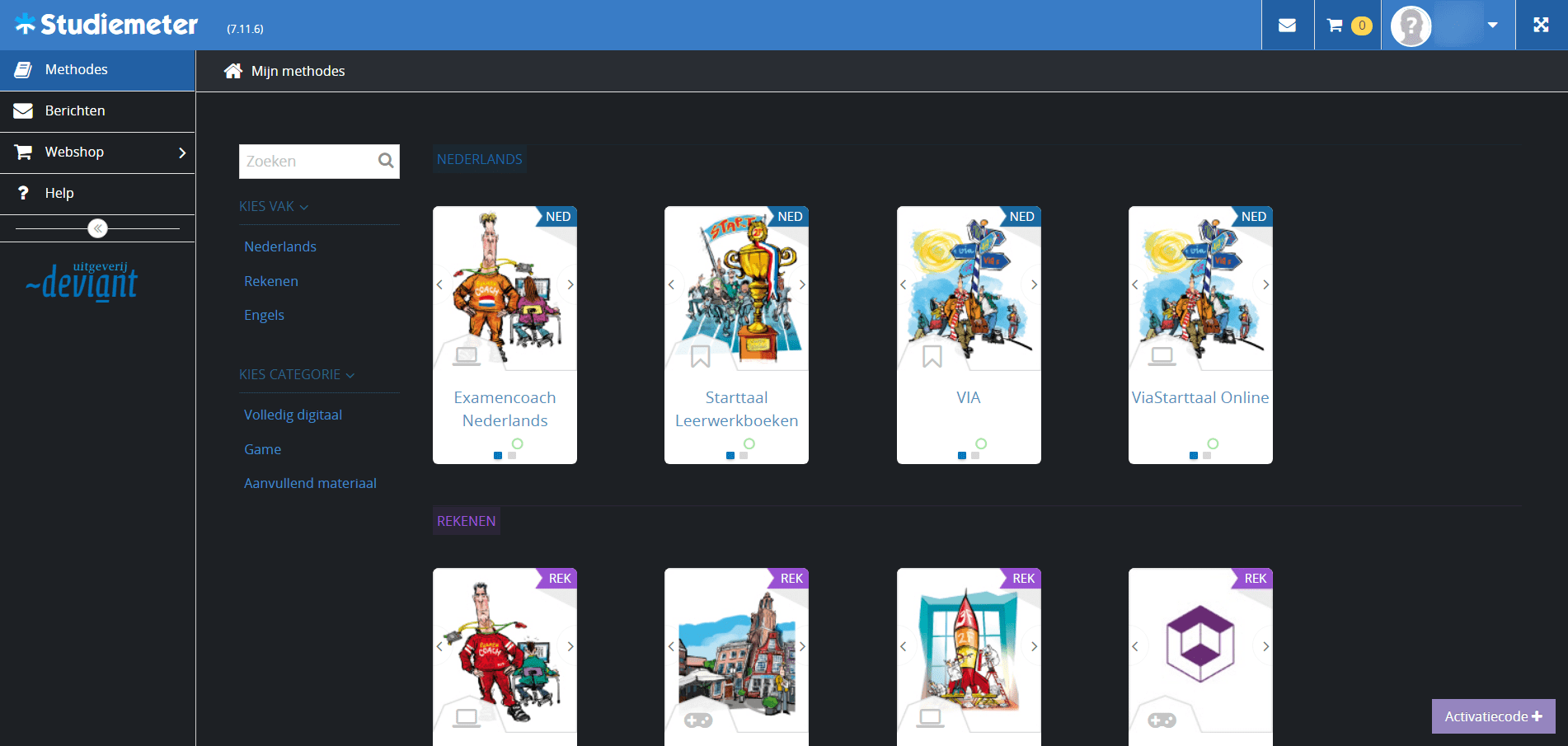Click status circle on VIA card
This screenshot has width=1568, height=746.
(981, 443)
